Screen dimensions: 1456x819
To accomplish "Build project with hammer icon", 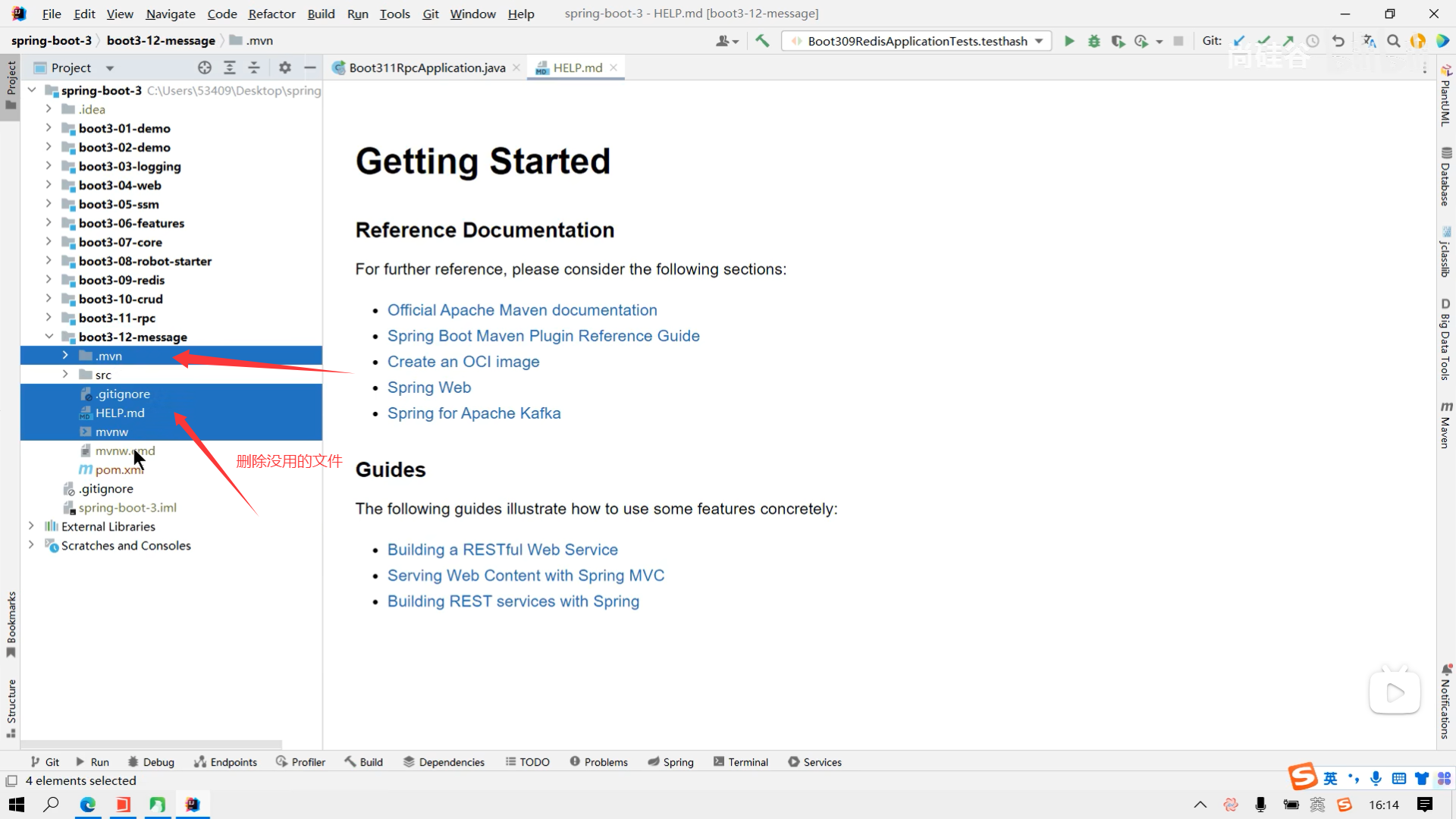I will [762, 41].
